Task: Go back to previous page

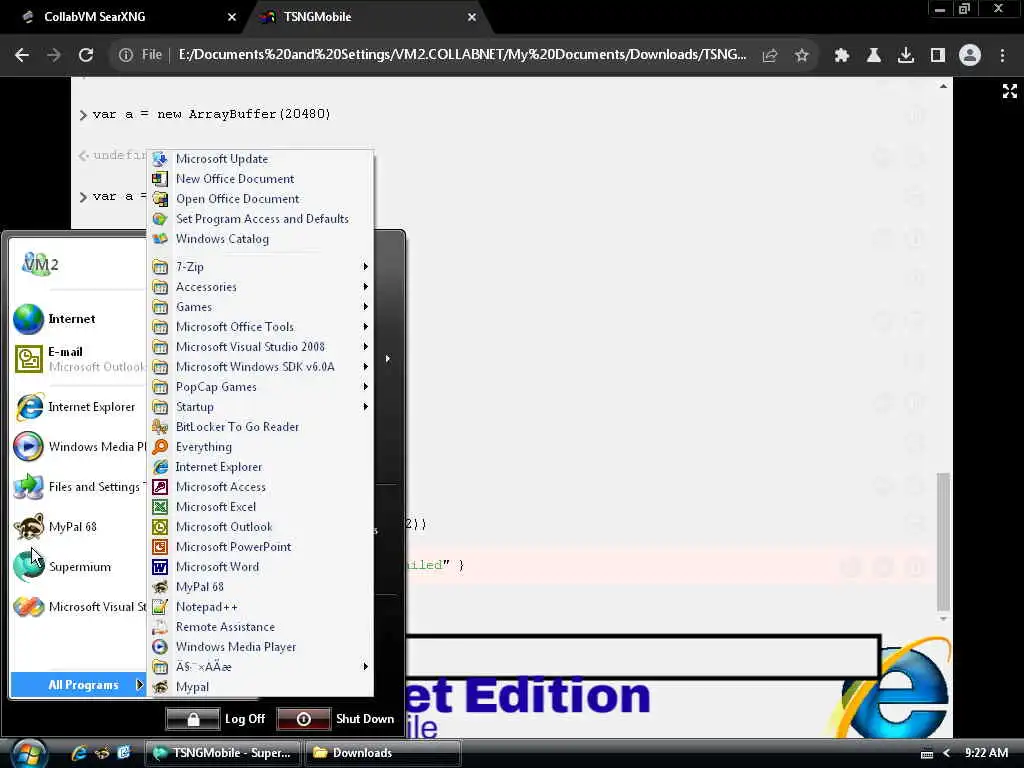Action: click(x=22, y=56)
